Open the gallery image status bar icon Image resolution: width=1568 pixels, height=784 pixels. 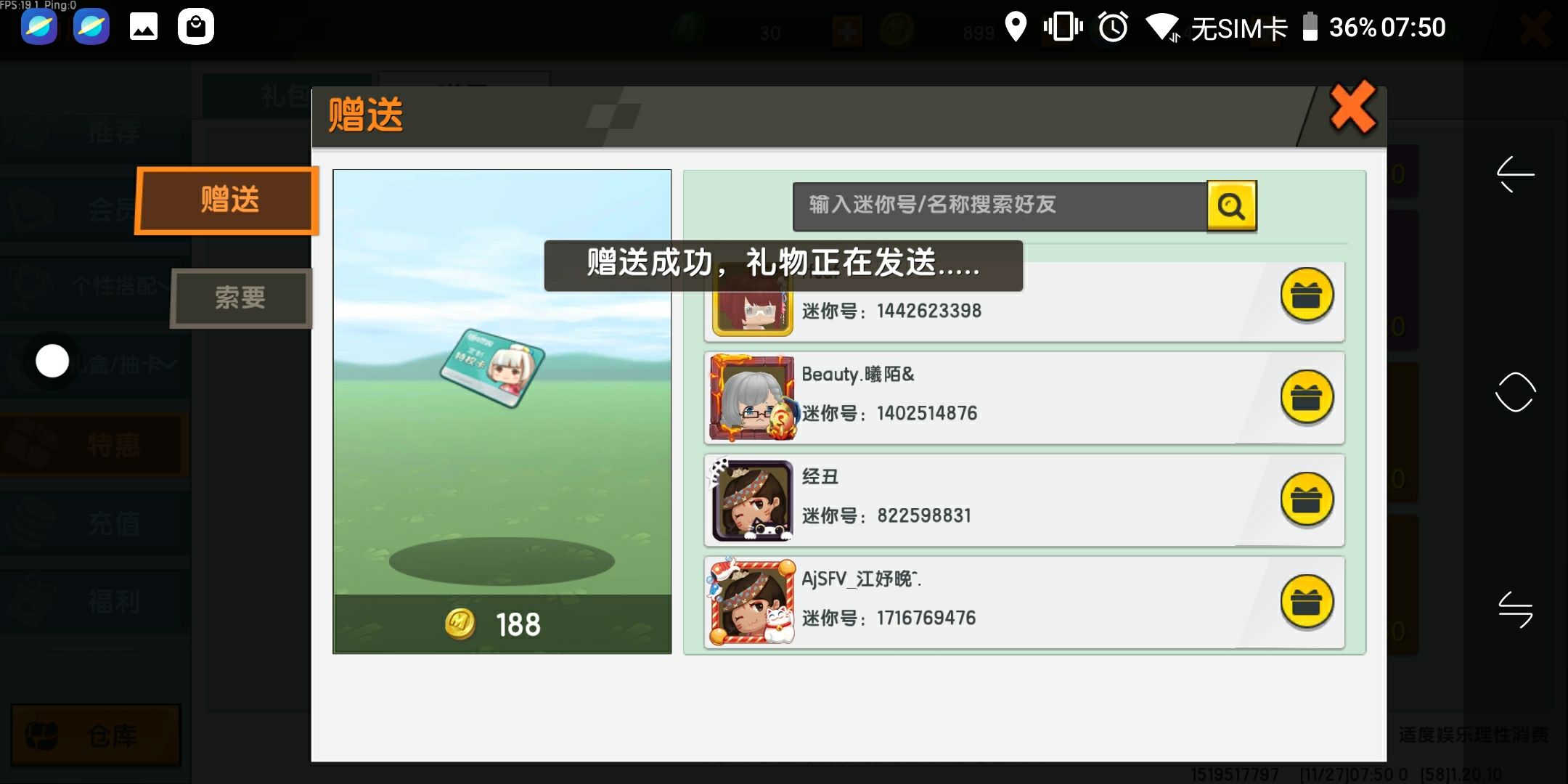pyautogui.click(x=144, y=27)
